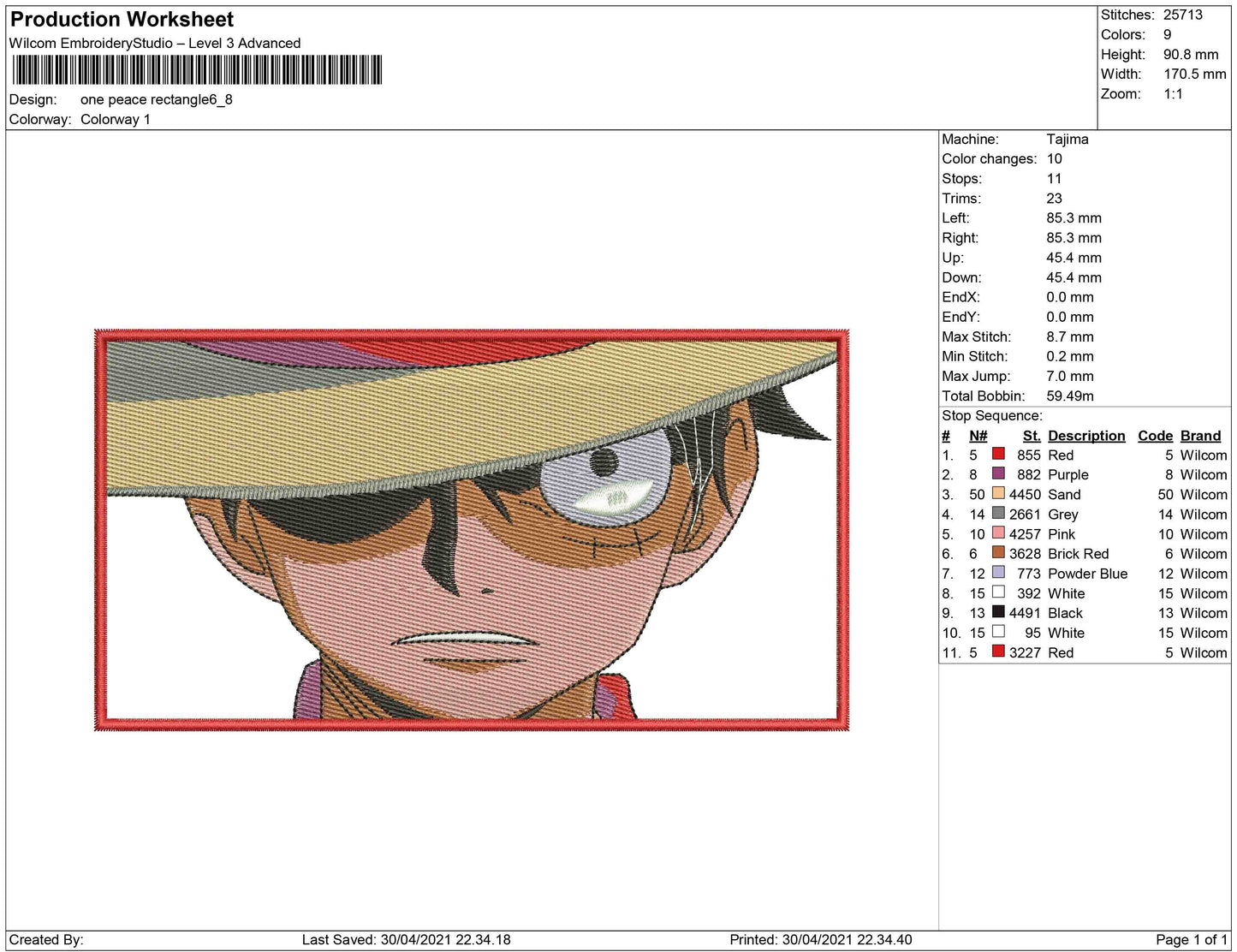This screenshot has width=1237, height=952.
Task: Select the 'Purple' description text
Action: [x=1068, y=474]
